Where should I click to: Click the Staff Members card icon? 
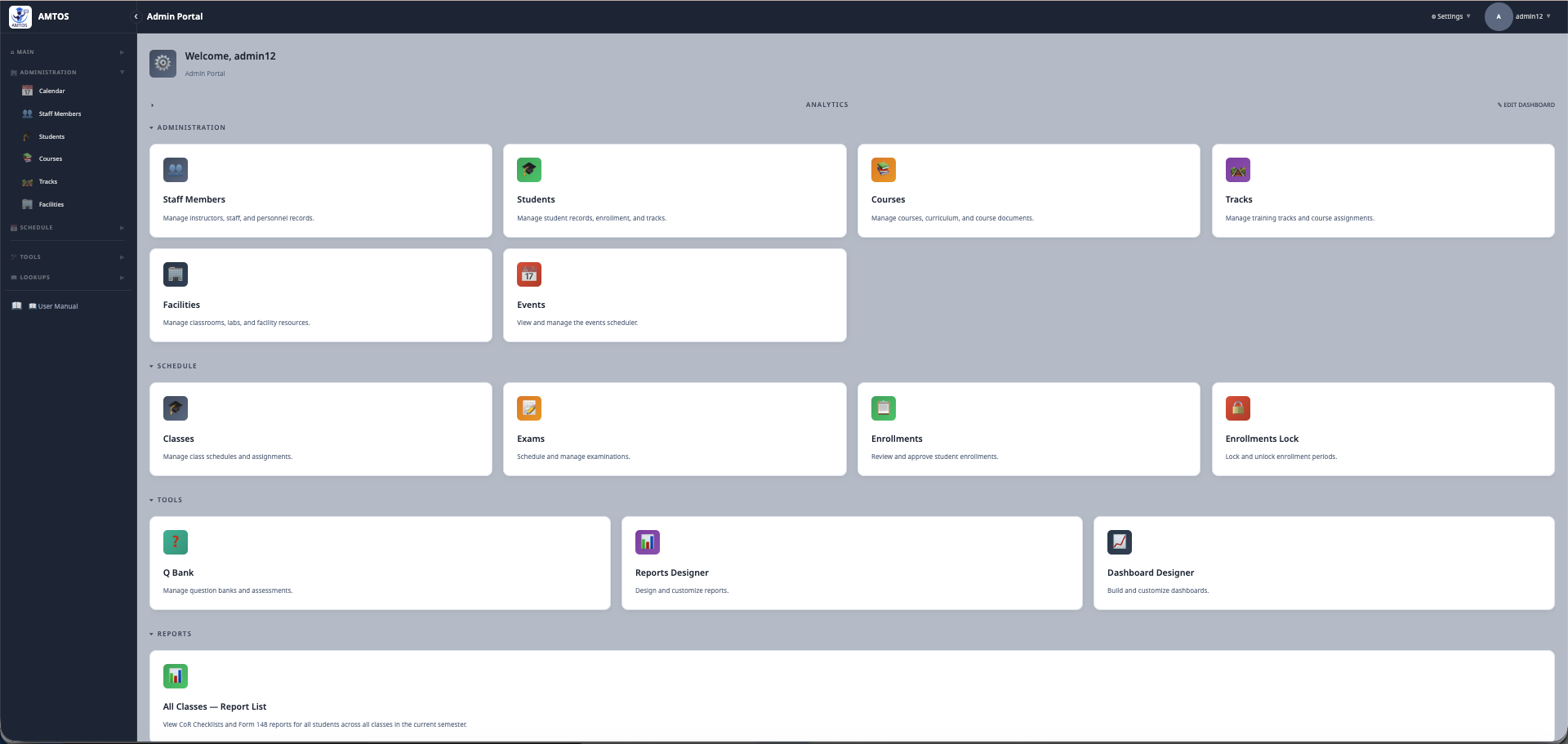click(176, 170)
